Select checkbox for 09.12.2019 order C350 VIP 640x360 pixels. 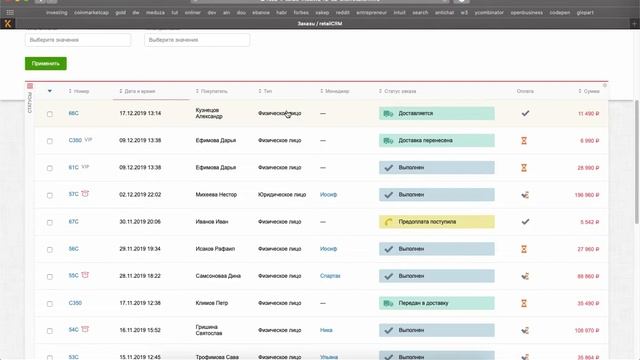50,141
